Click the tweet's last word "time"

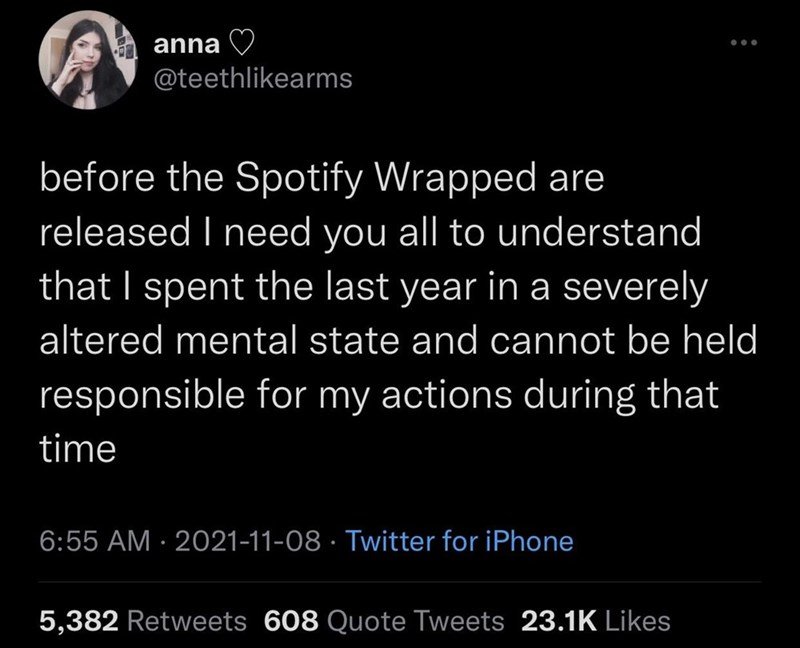78,449
